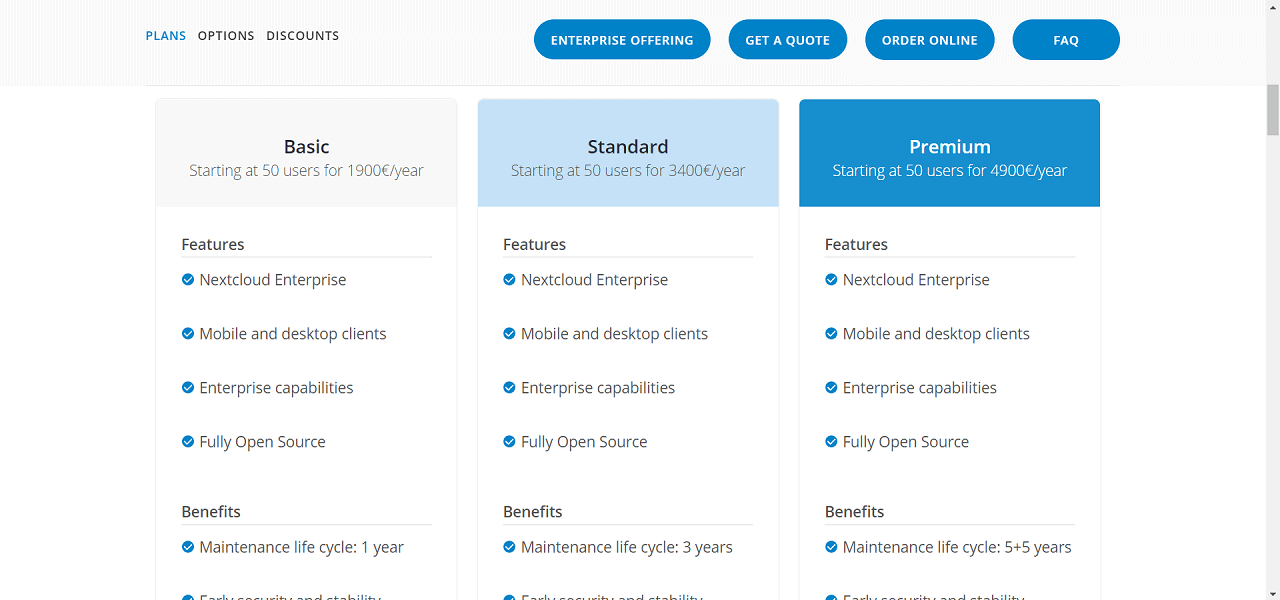
Task: Click 'Mobile and desktop clients' text in Premium card
Action: [x=936, y=334]
